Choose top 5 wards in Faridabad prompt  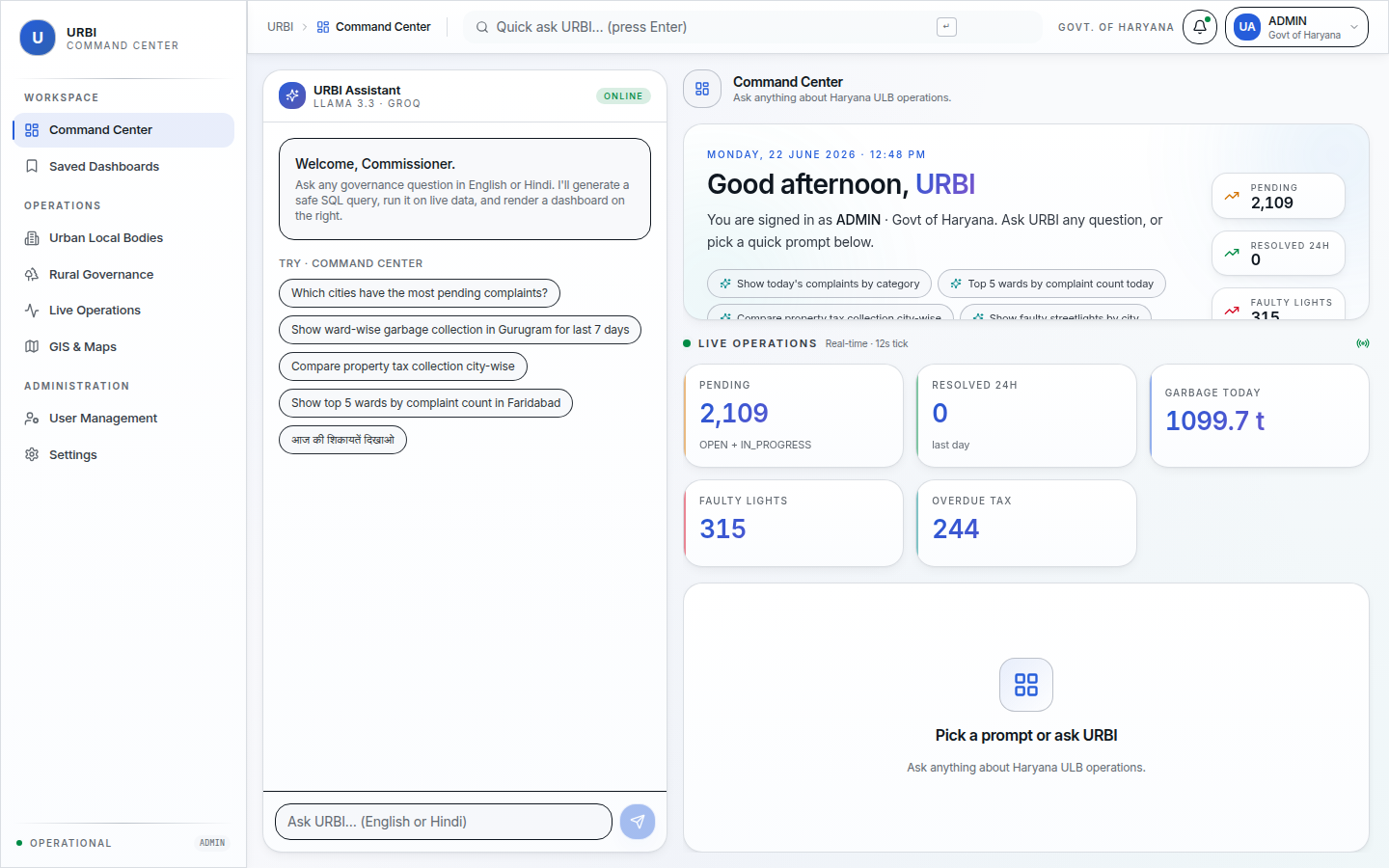click(x=425, y=403)
